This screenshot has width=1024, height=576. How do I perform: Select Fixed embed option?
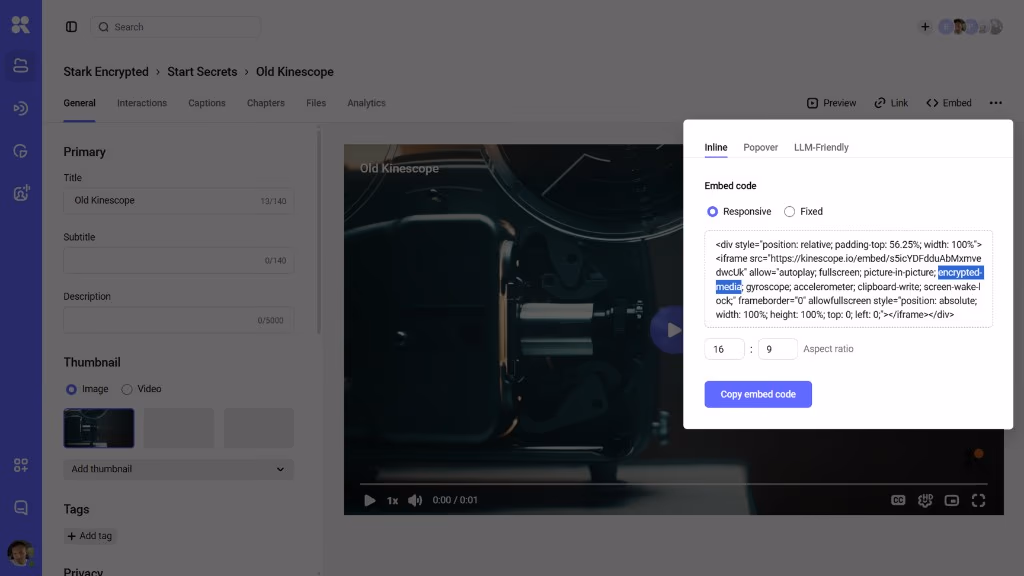pos(803,212)
